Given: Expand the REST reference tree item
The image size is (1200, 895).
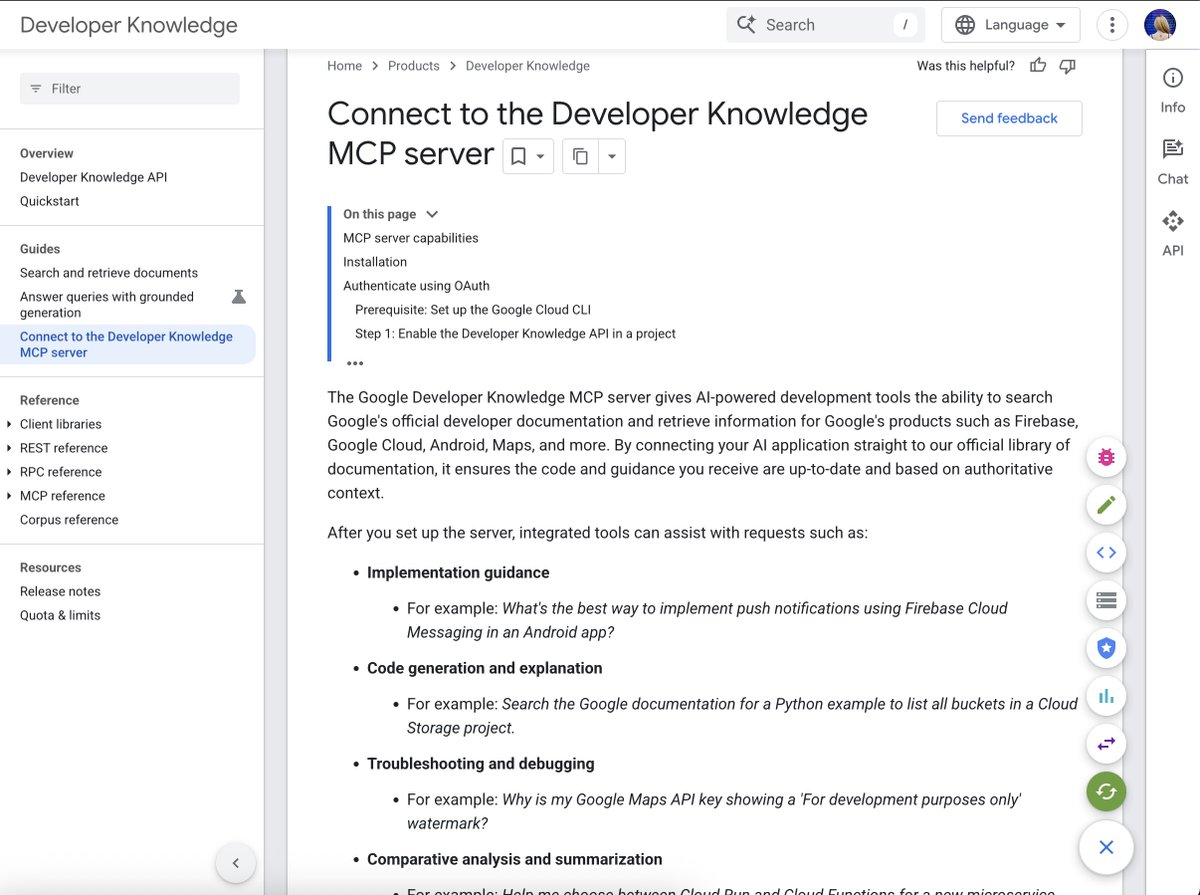Looking at the screenshot, I should pyautogui.click(x=10, y=448).
